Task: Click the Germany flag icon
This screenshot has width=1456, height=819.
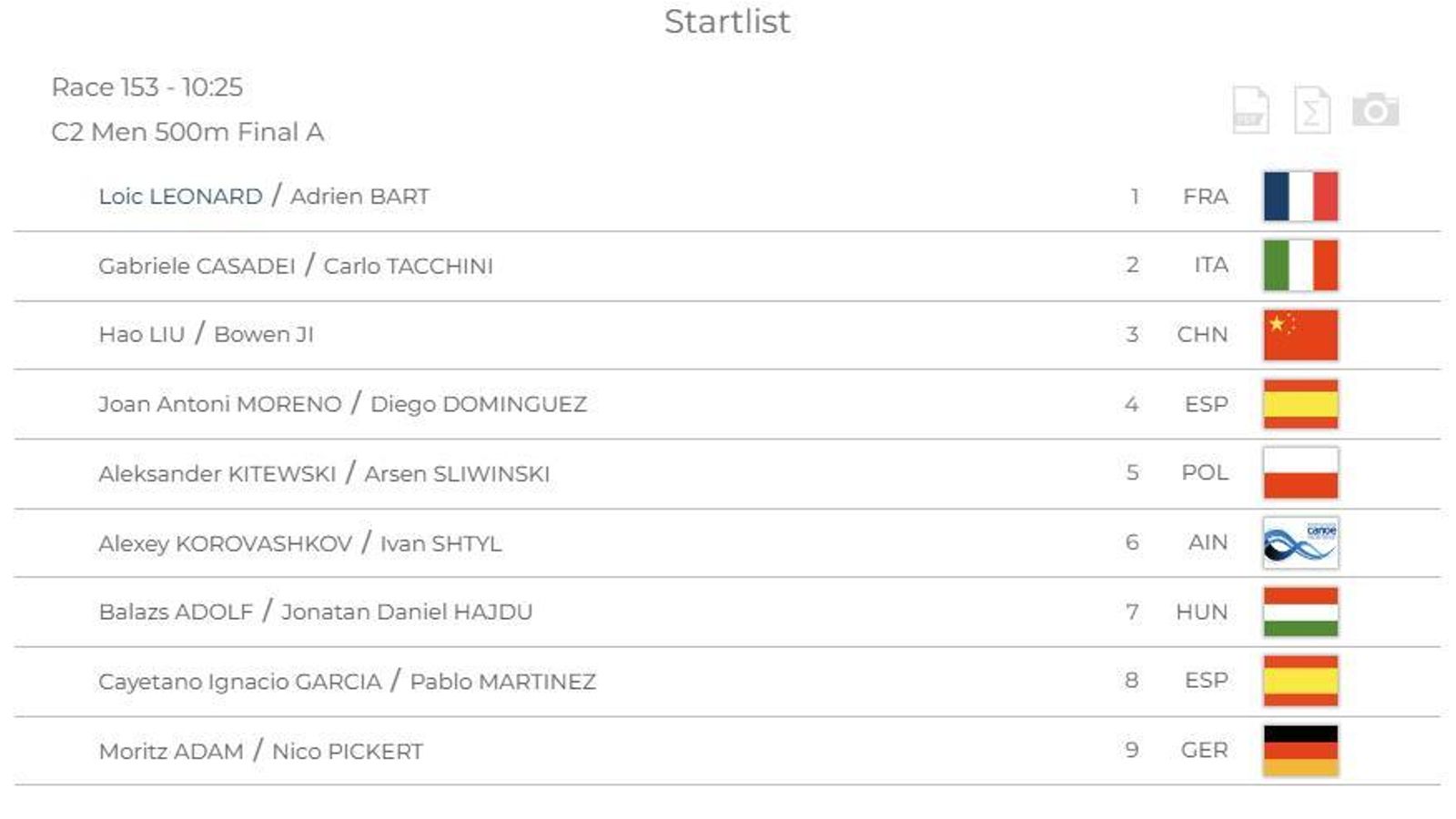Action: click(x=1300, y=750)
